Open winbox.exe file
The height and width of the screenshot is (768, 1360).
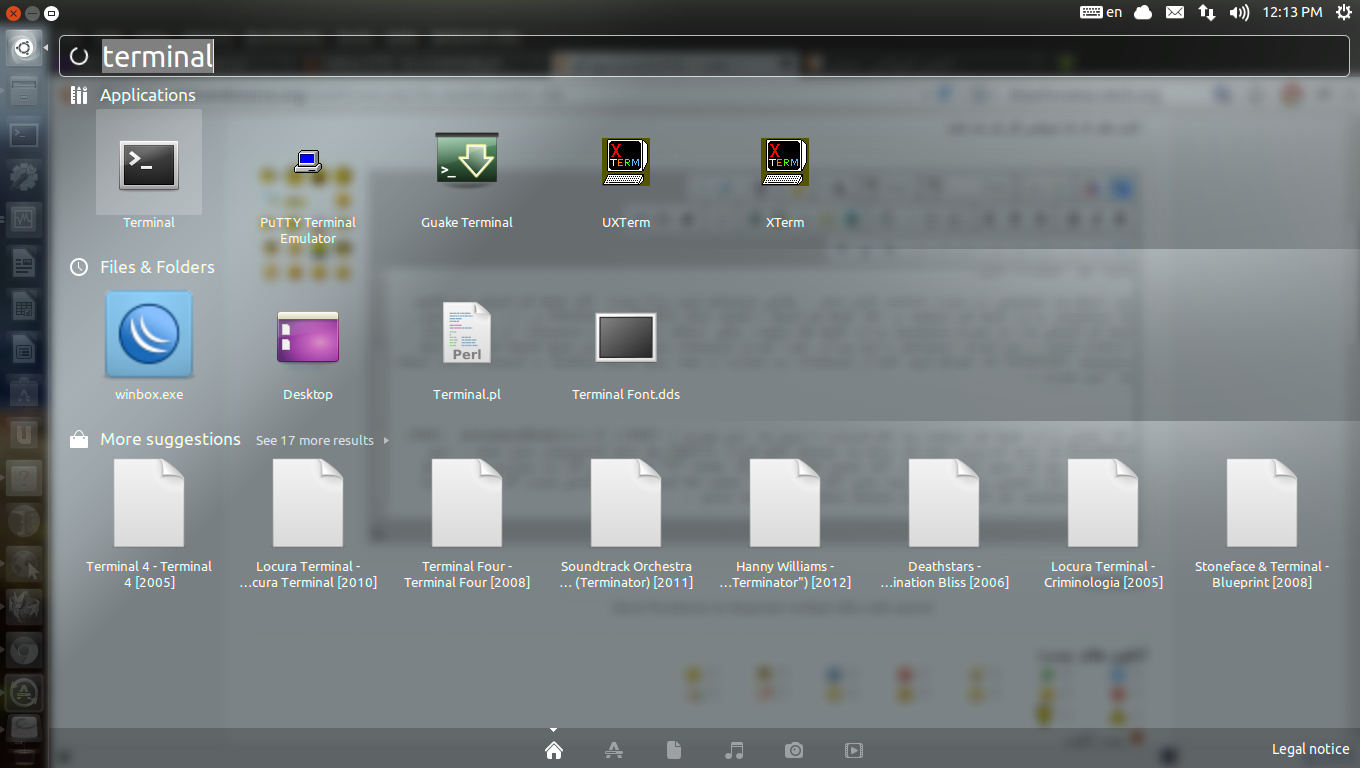point(149,336)
